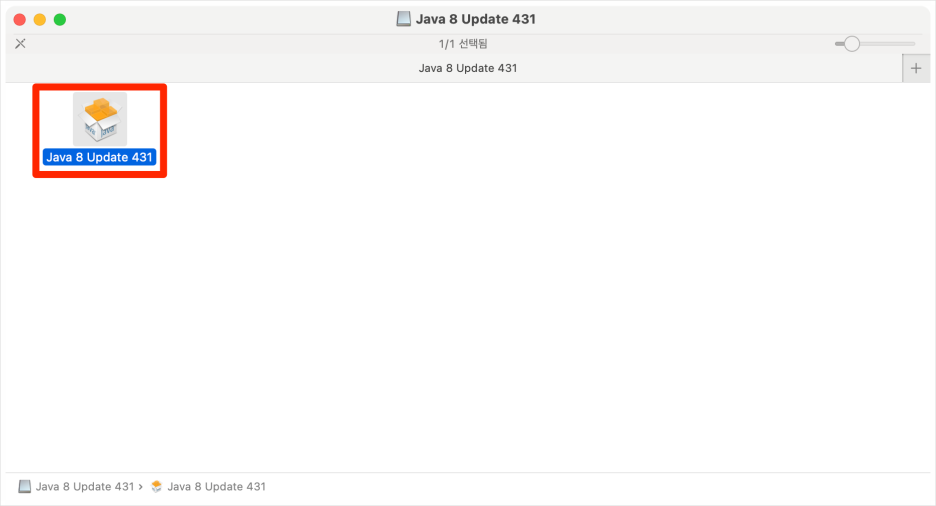Image resolution: width=936 pixels, height=506 pixels.
Task: Click the highlighted Java 8 Update 431 file label
Action: point(100,158)
